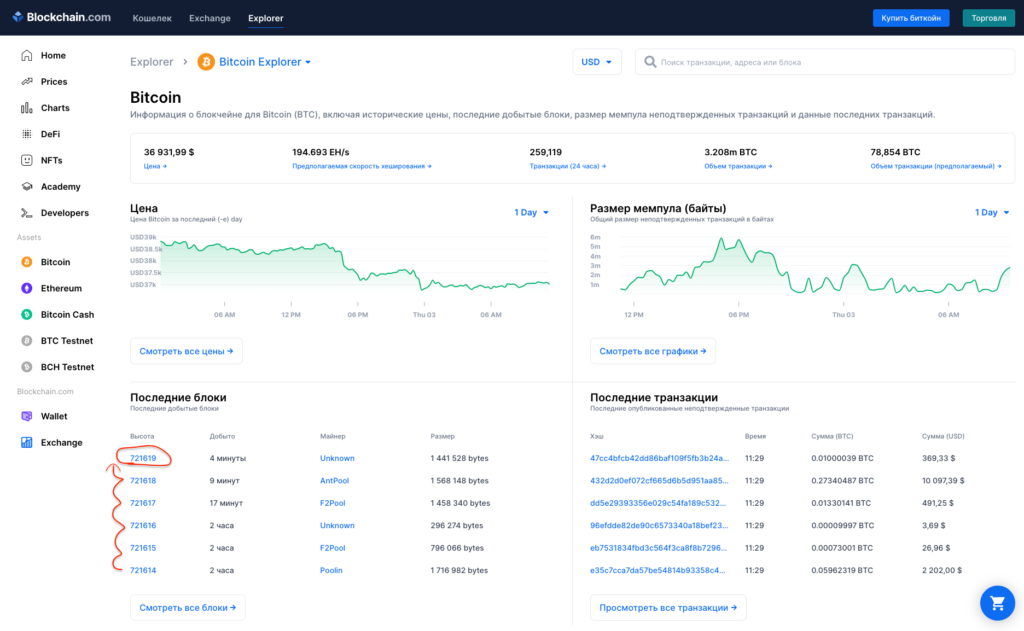Viewport: 1024px width, 631px height.
Task: Open transaction hash 432d2d0ef072cf665d6b5d951aa85
Action: point(660,481)
